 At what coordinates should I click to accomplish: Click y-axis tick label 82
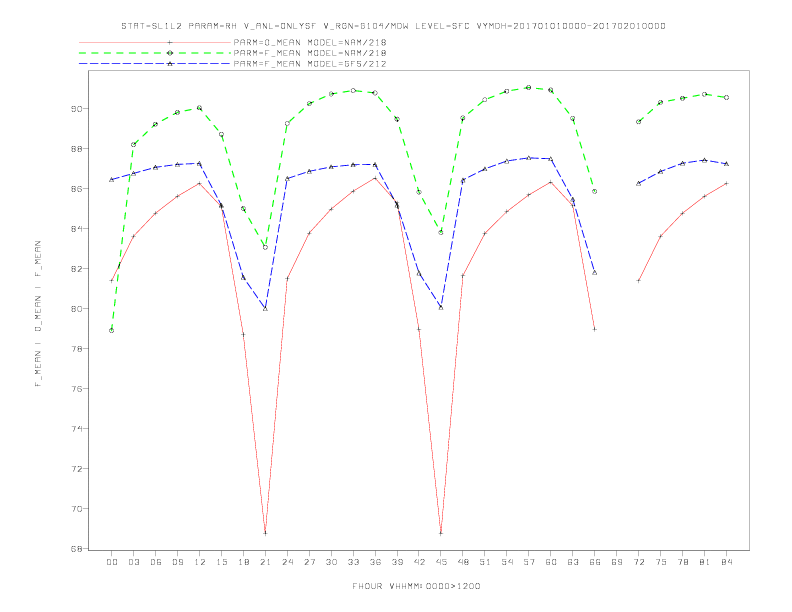76,269
